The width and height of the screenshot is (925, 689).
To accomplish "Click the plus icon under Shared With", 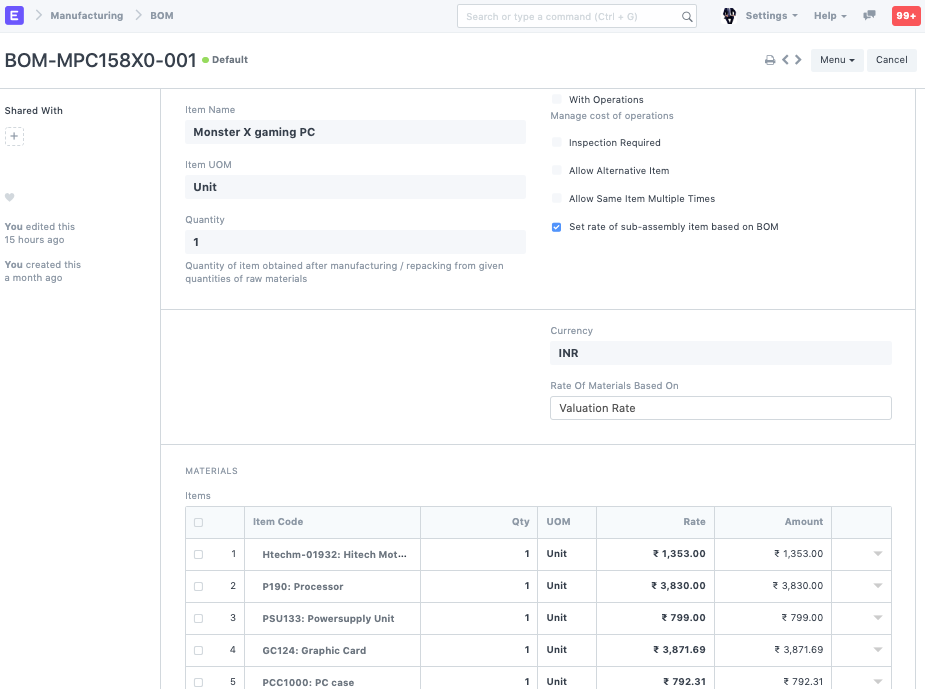I will point(14,136).
